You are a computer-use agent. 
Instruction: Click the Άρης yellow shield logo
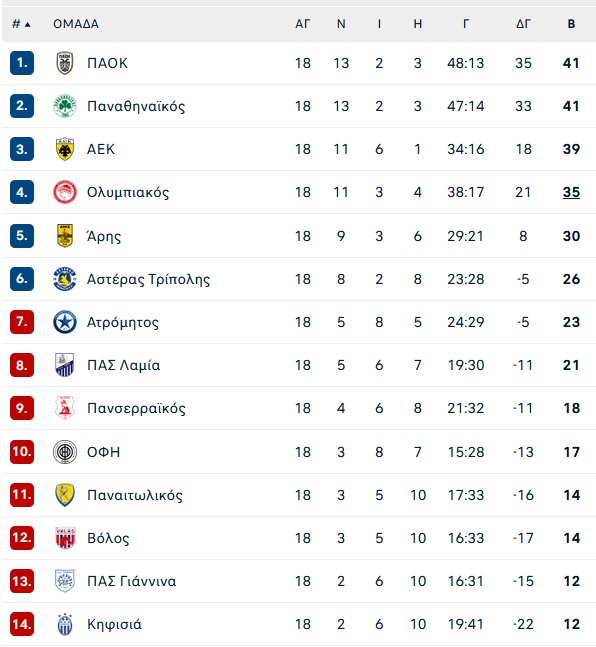[65, 236]
